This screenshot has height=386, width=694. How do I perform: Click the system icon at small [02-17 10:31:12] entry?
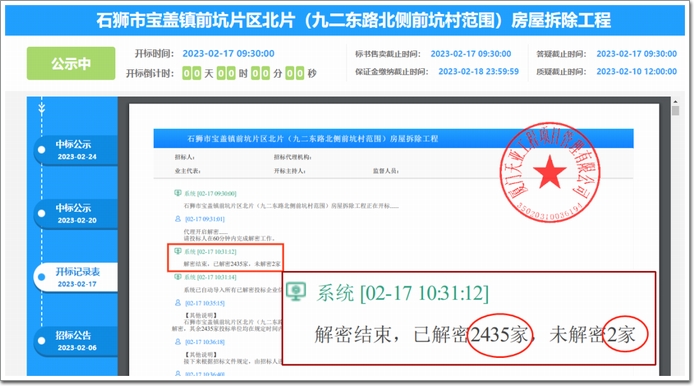[178, 251]
